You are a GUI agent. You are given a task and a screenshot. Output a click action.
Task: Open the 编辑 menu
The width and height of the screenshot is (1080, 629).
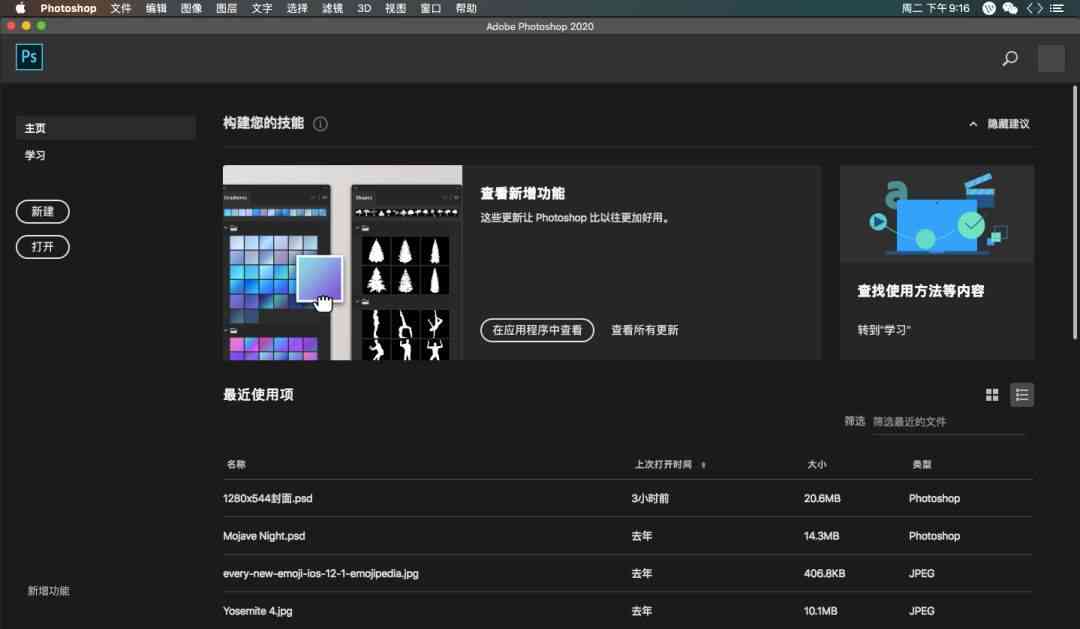[x=156, y=8]
